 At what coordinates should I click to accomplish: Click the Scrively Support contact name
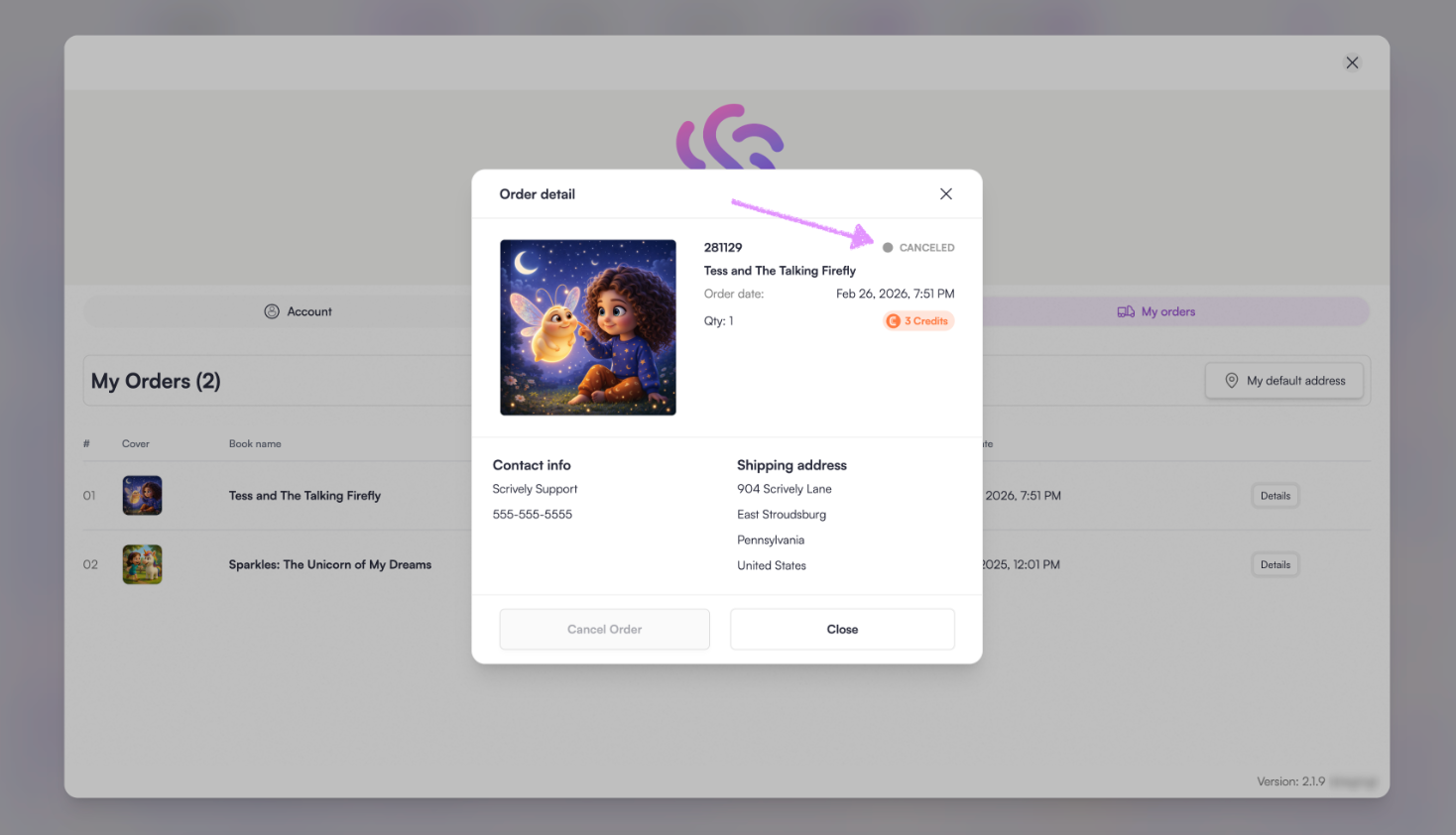[x=535, y=489]
